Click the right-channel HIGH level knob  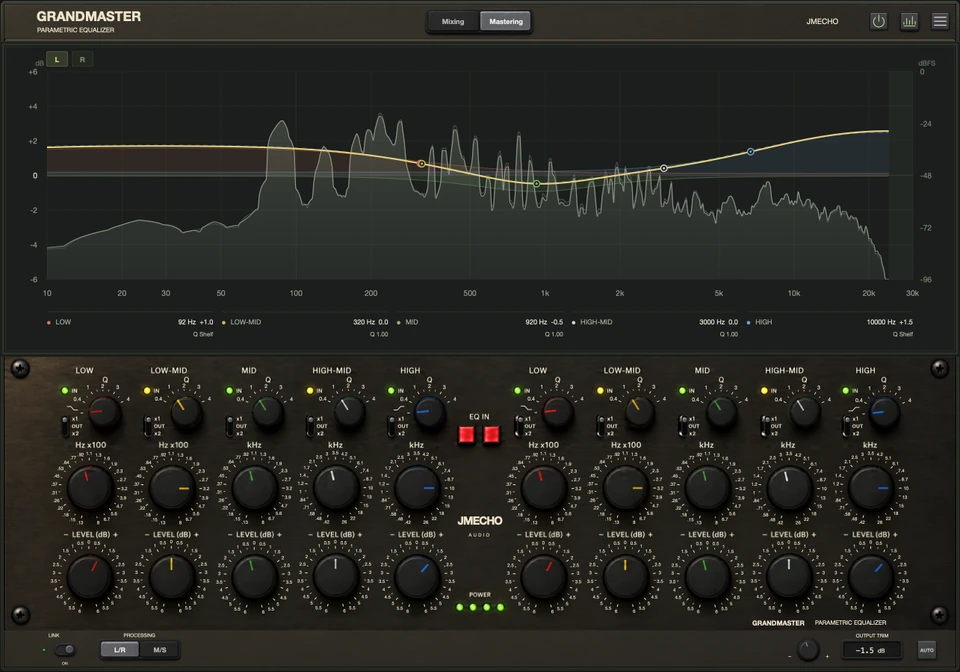[871, 577]
